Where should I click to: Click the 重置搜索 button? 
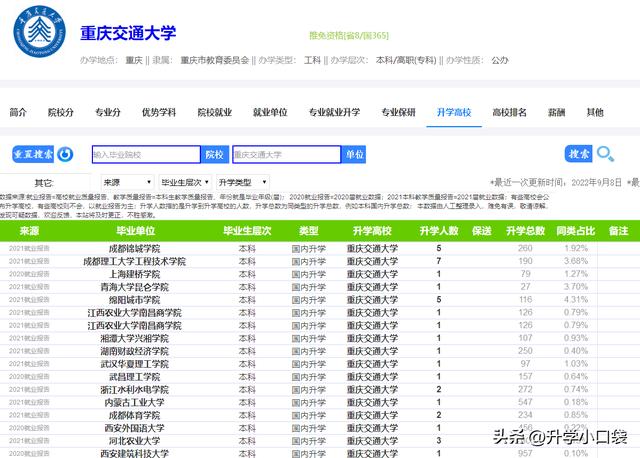pos(33,154)
